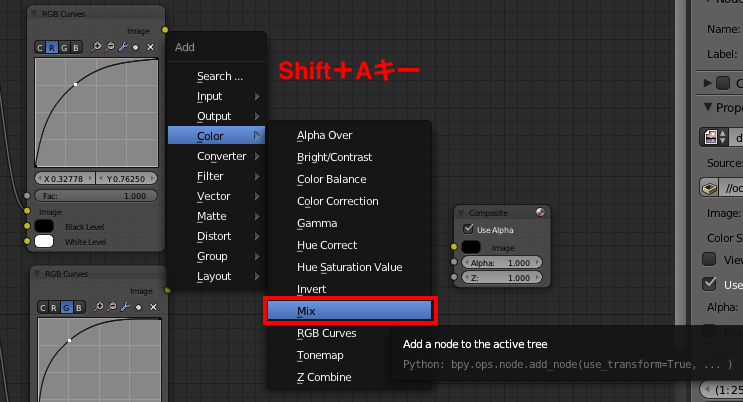Click X 0.32778 coordinate field
Viewport: 743px width, 402px height.
[x=65, y=179]
